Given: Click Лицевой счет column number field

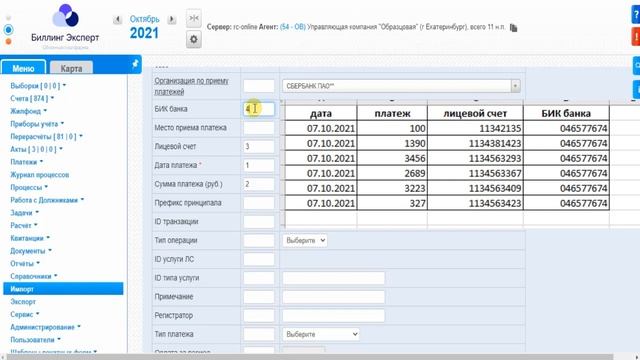Looking at the screenshot, I should pyautogui.click(x=259, y=147).
